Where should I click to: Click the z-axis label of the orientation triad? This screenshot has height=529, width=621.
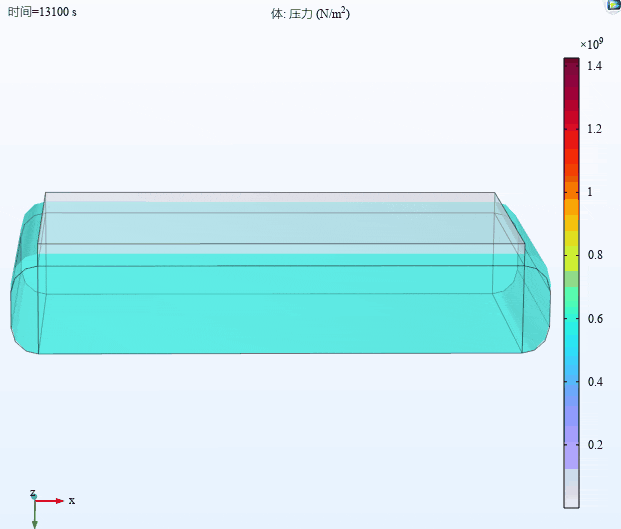pos(32,493)
